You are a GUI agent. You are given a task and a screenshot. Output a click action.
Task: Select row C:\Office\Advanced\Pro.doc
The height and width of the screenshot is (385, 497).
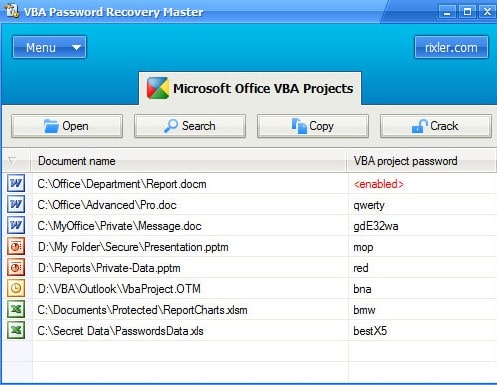249,205
